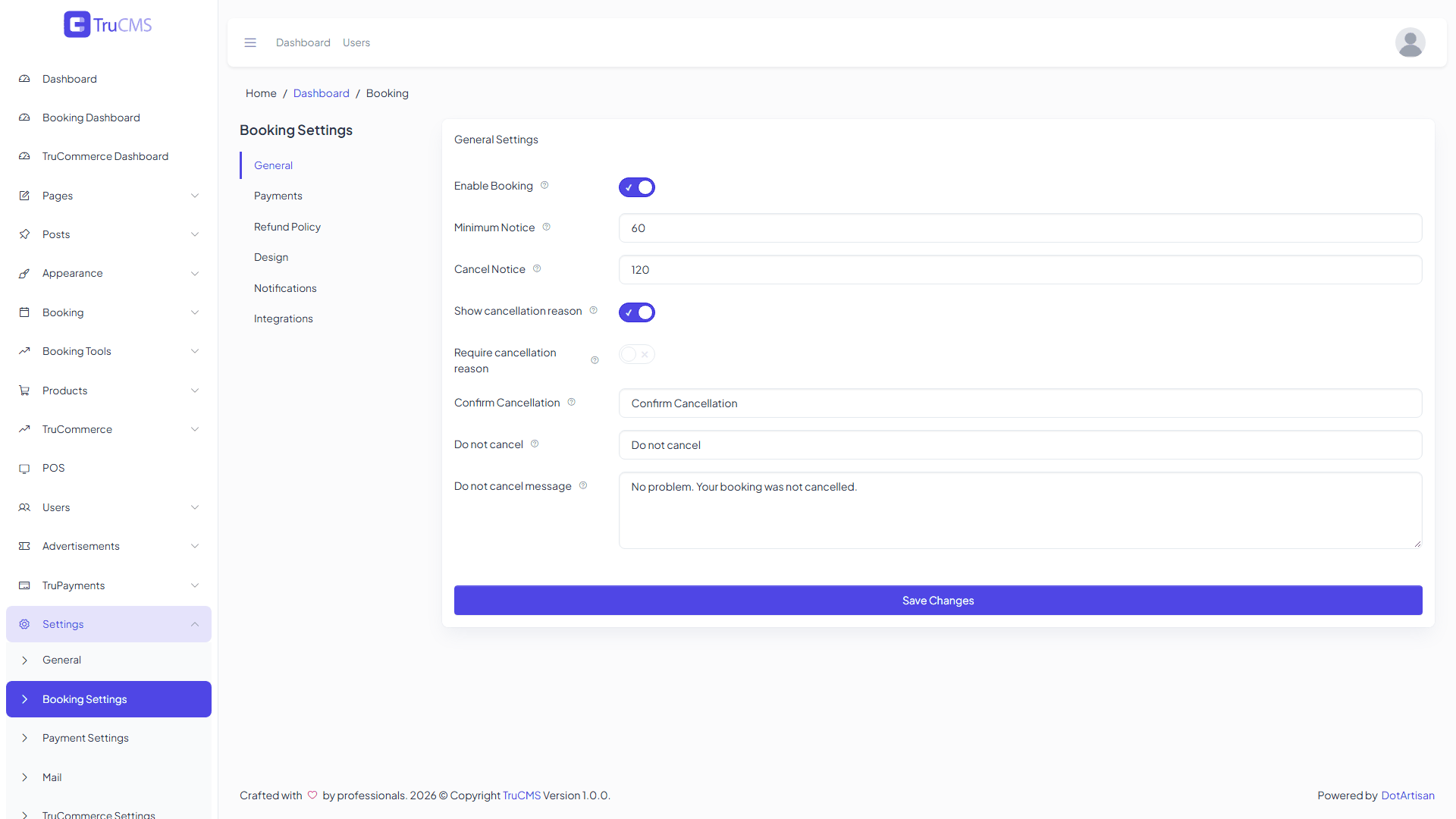1456x819 pixels.
Task: Switch to the Notifications settings tab
Action: tap(285, 288)
